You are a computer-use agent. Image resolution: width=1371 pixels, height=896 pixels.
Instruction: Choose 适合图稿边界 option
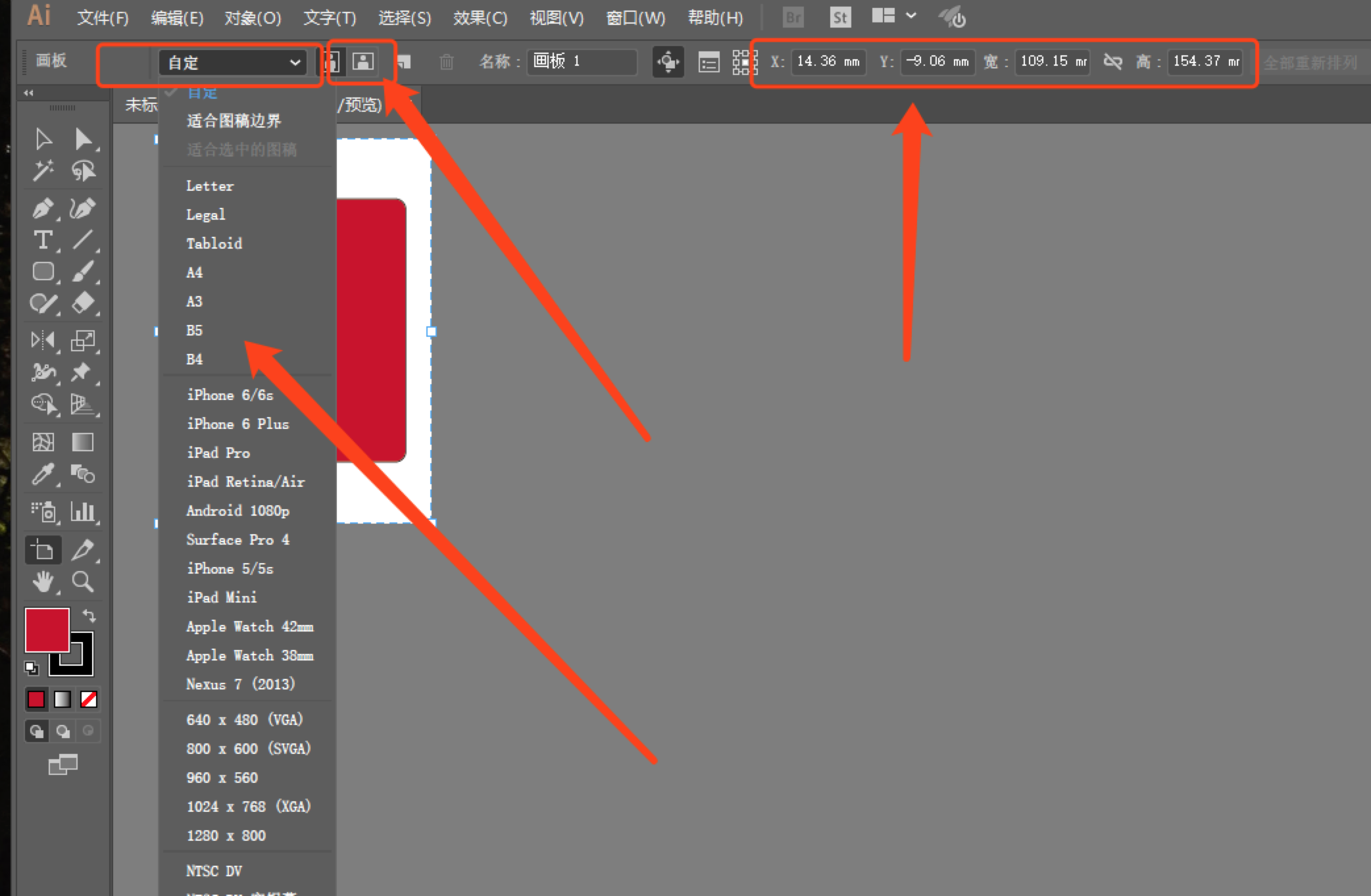(x=234, y=120)
